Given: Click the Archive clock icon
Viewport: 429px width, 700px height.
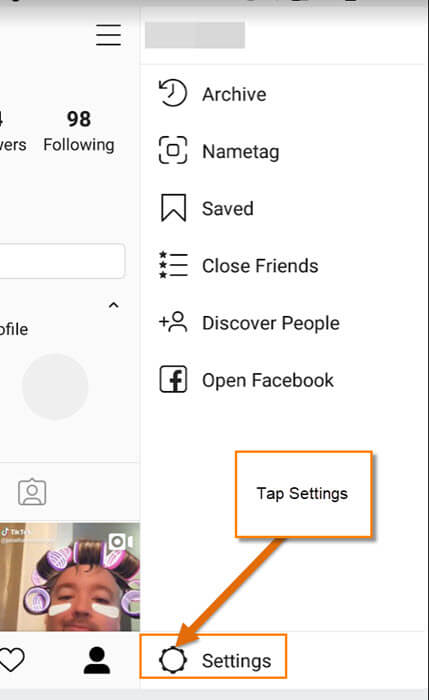Looking at the screenshot, I should click(x=173, y=93).
